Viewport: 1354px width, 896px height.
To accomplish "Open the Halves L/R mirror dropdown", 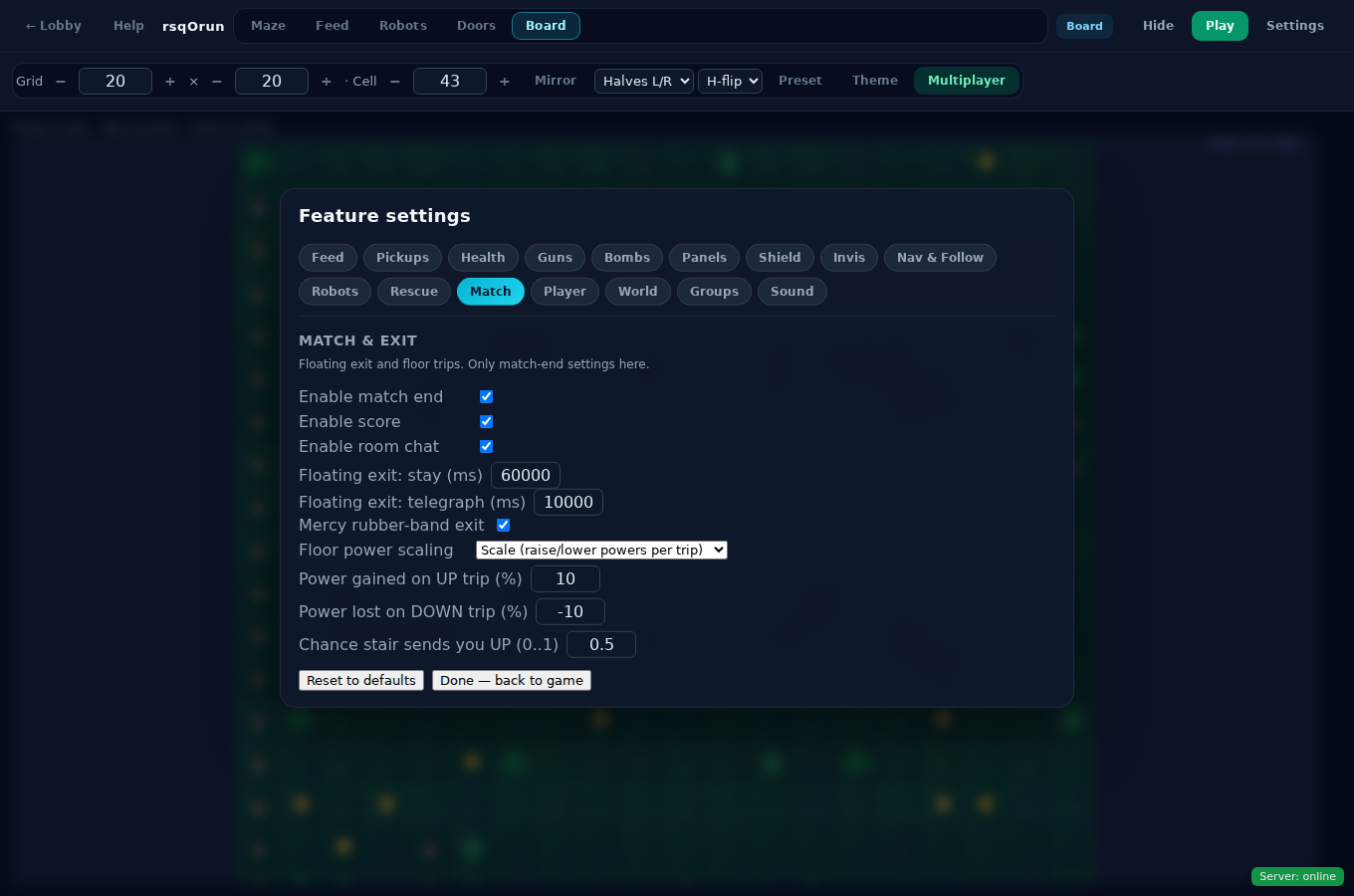I will pos(644,82).
